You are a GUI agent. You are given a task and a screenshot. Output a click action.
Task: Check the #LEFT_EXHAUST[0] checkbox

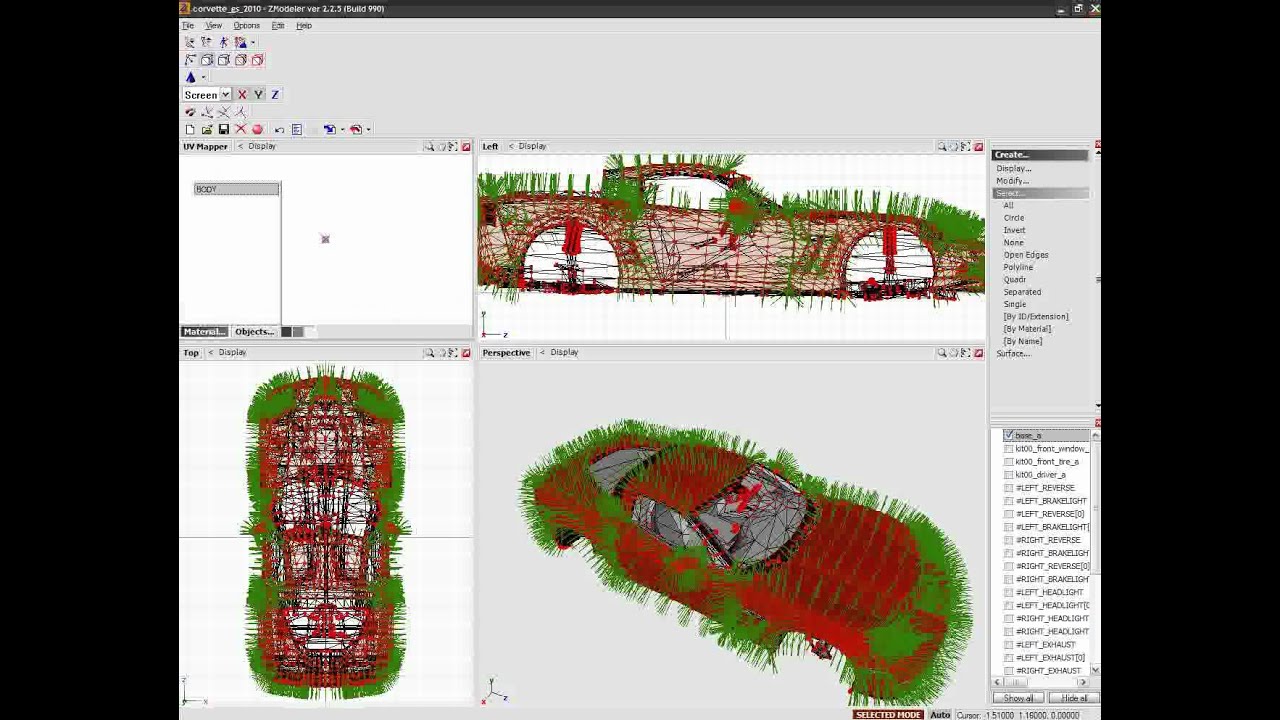[1008, 658]
